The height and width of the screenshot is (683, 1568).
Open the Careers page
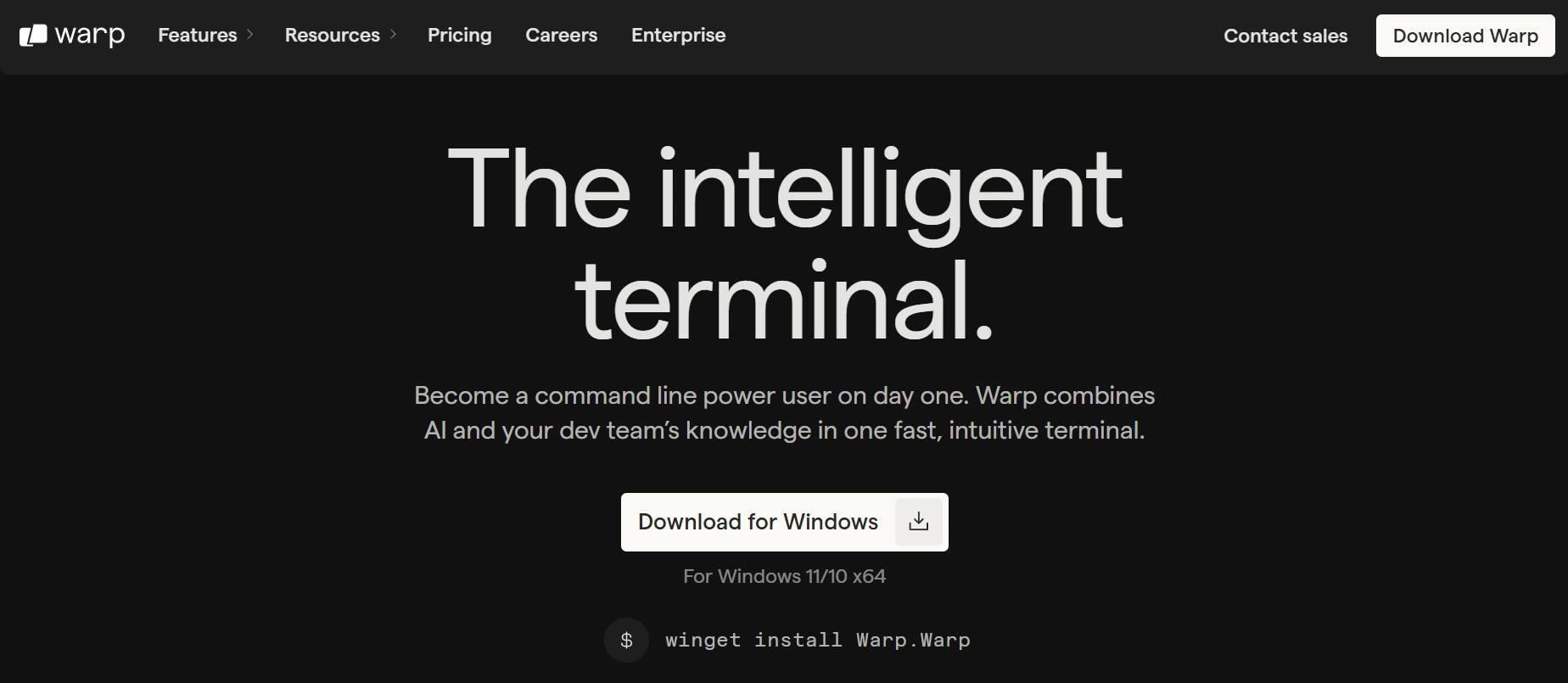tap(562, 35)
